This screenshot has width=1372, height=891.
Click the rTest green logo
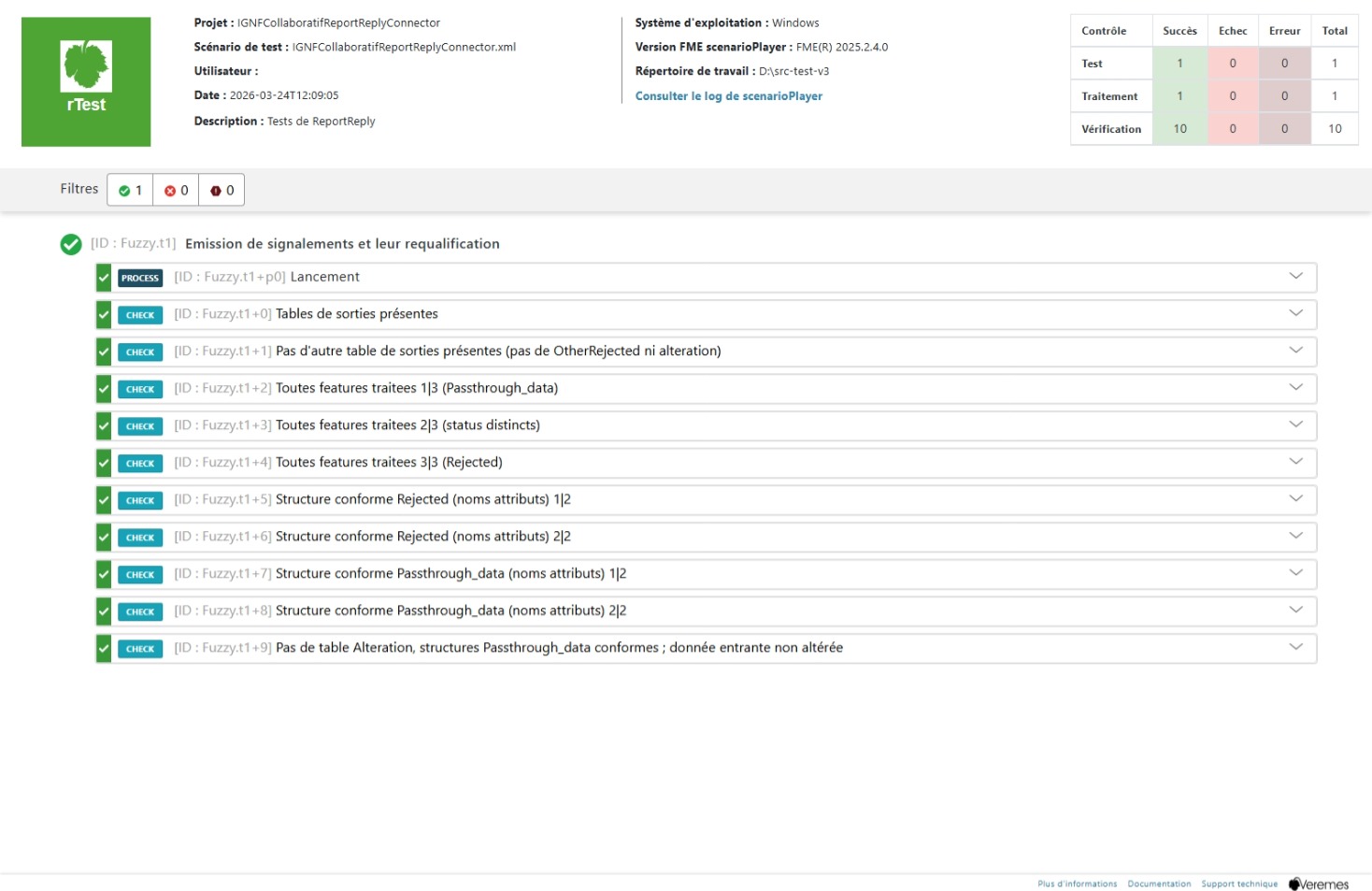point(86,81)
